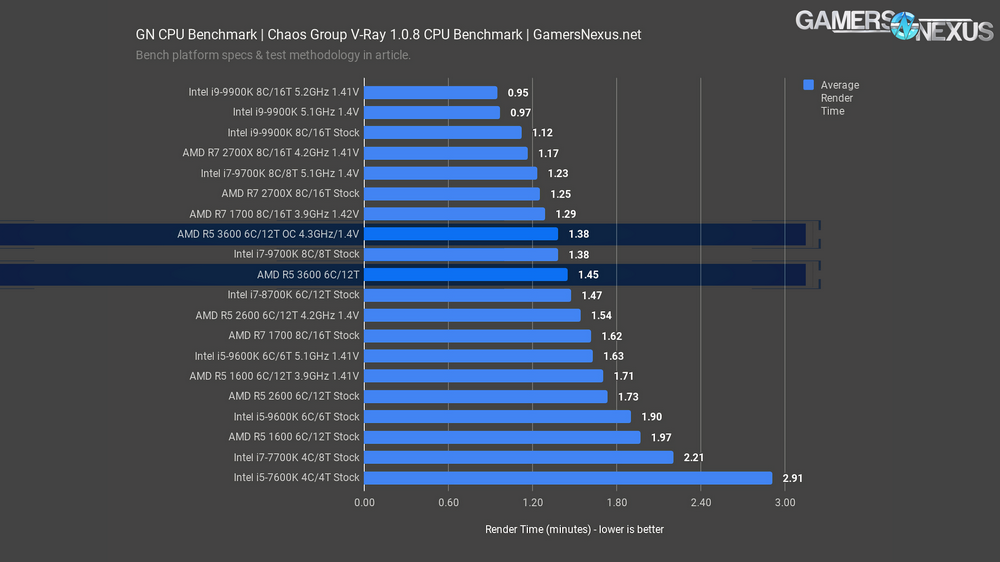Viewport: 1000px width, 562px height.
Task: Click the chart title mentioning V-Ray 1.0.8
Action: click(388, 35)
